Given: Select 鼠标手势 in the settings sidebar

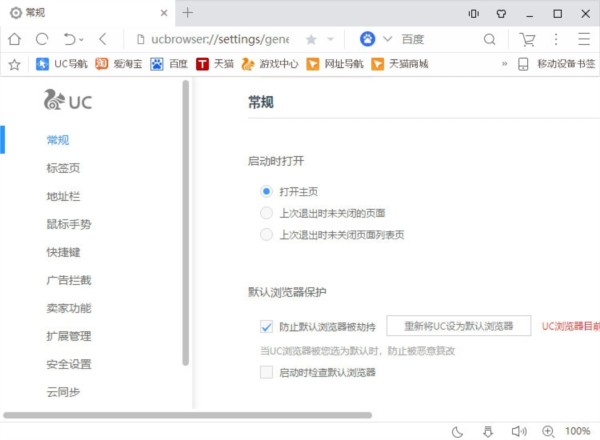Looking at the screenshot, I should (x=69, y=224).
